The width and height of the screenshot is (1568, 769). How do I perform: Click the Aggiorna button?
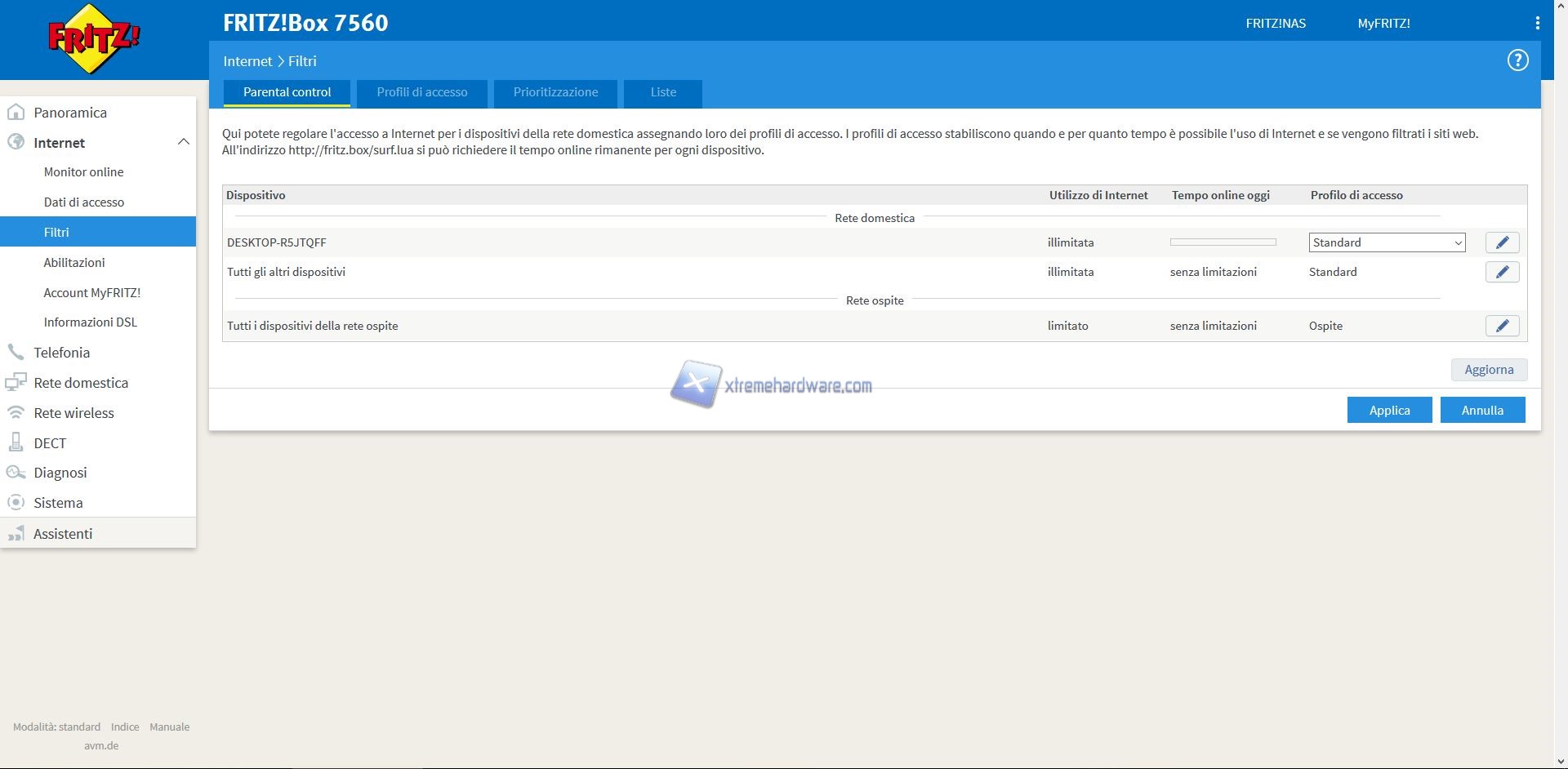click(1488, 370)
